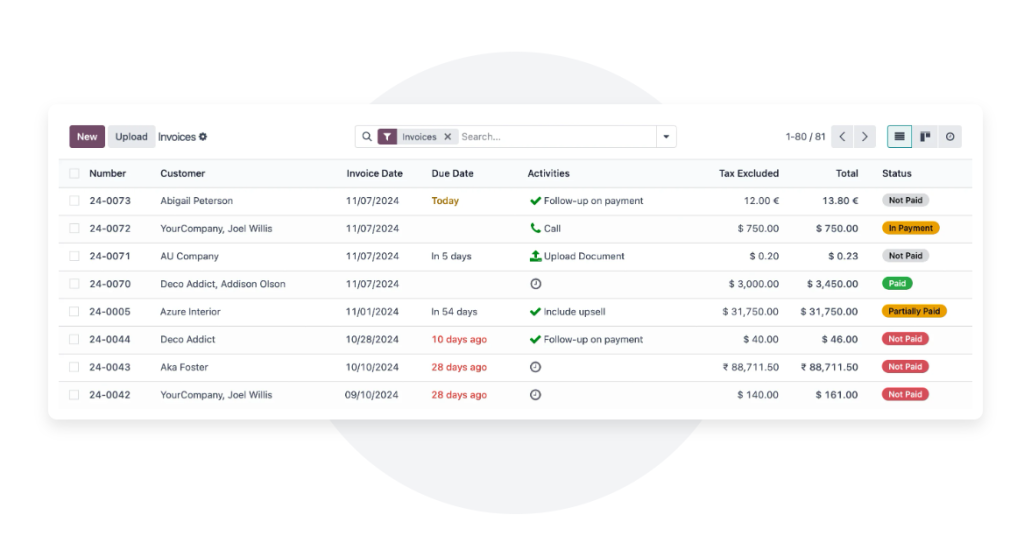Viewport: 1024px width, 550px height.
Task: Switch to the list view
Action: [x=899, y=137]
